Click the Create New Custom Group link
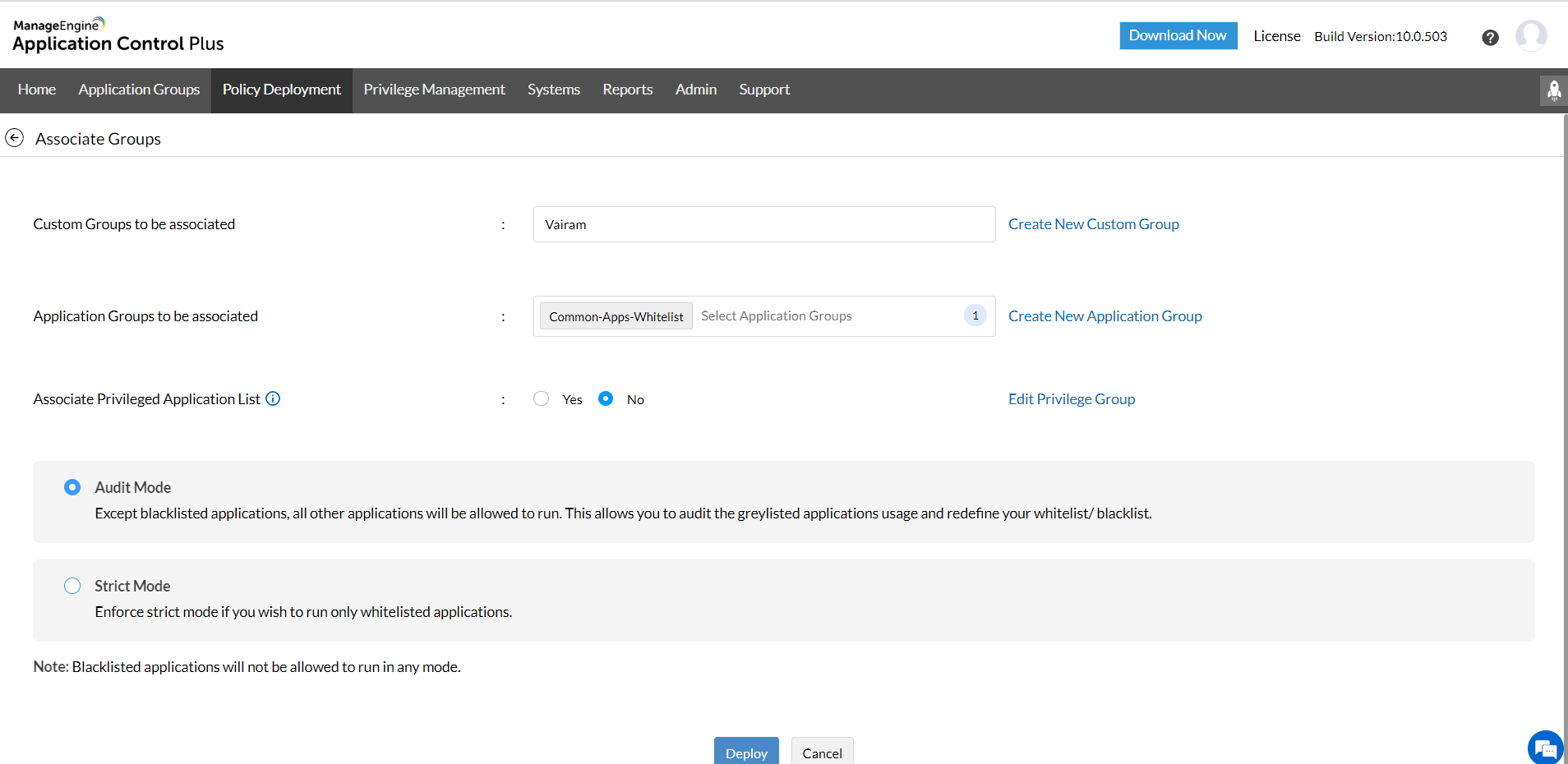This screenshot has width=1568, height=764. (x=1093, y=224)
